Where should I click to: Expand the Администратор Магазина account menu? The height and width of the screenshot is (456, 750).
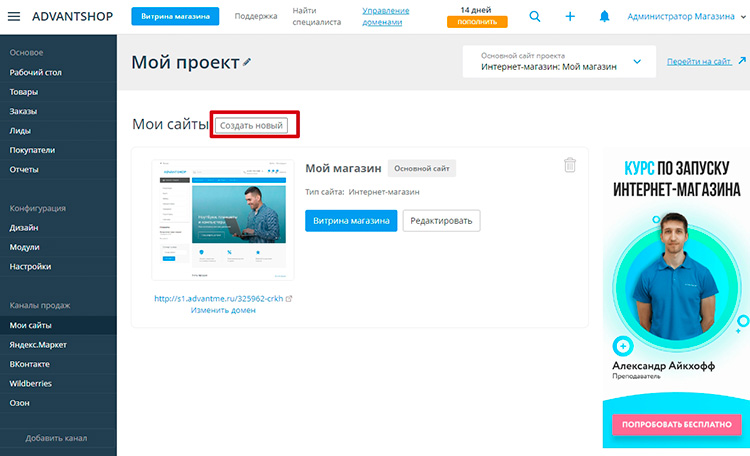(x=686, y=16)
